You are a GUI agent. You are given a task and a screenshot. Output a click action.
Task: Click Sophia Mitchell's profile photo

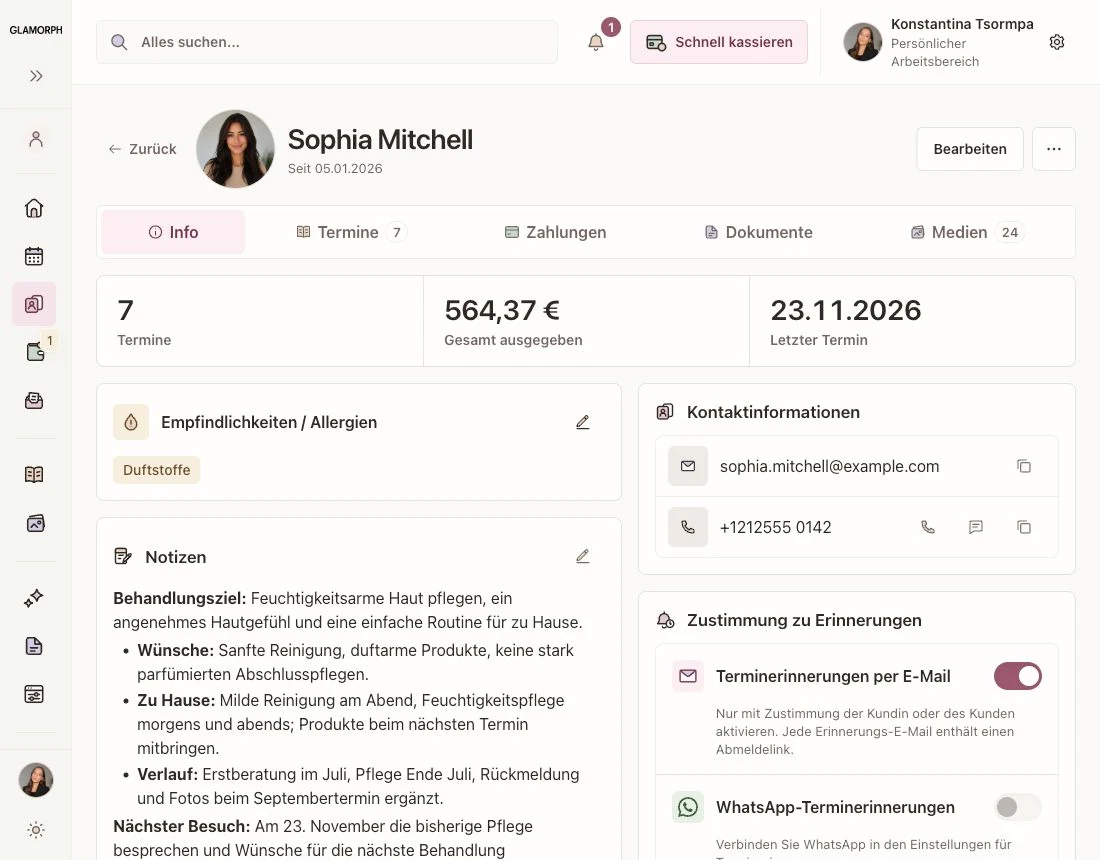pos(236,149)
